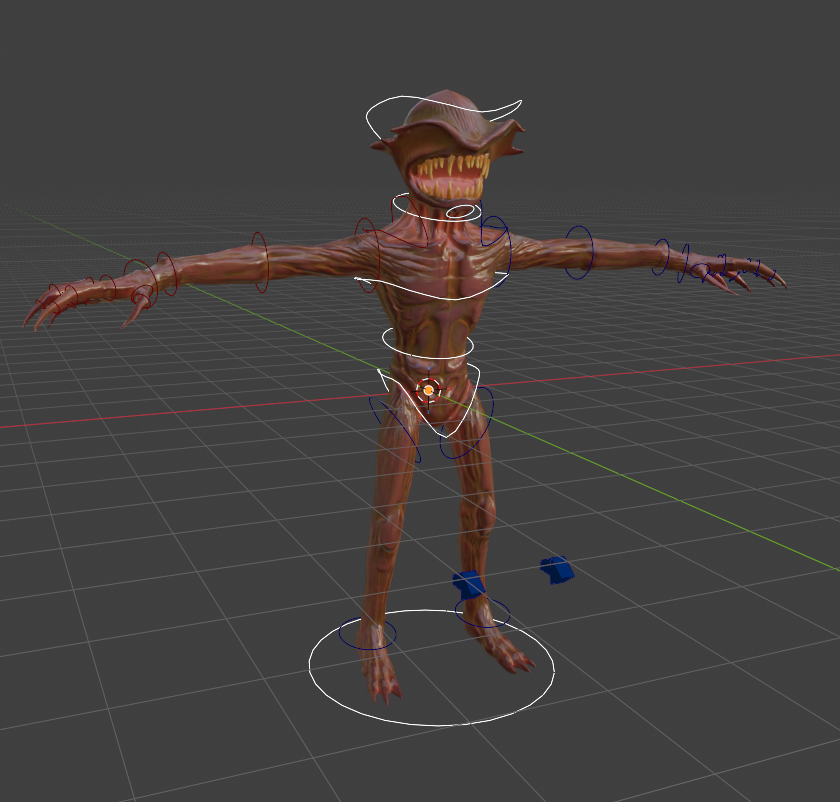Select the blue ankle ring on the forward foot

tap(368, 633)
